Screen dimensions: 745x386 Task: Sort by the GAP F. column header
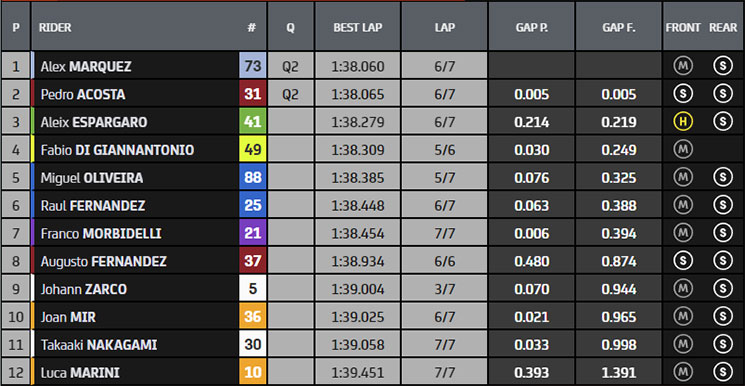pyautogui.click(x=619, y=27)
